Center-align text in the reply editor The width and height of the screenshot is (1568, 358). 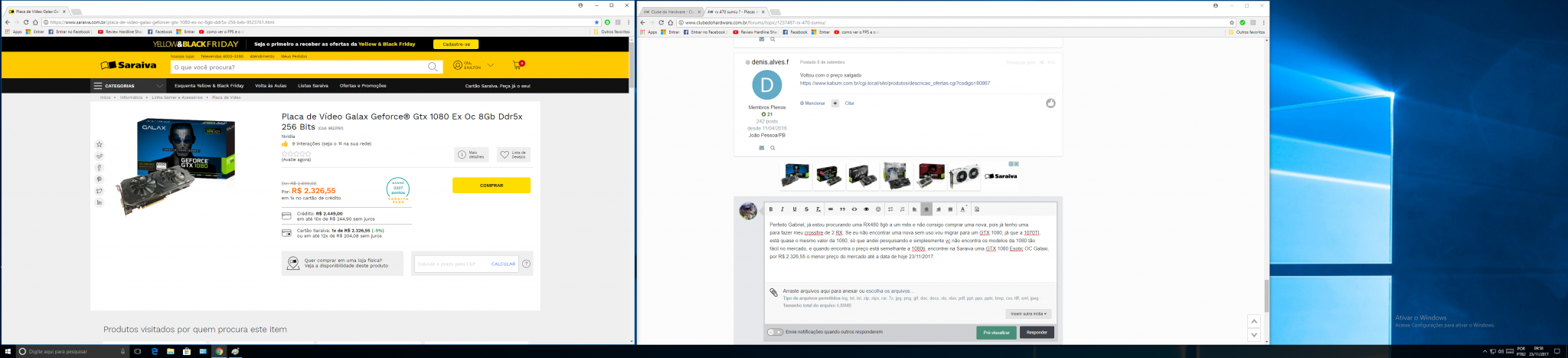926,209
